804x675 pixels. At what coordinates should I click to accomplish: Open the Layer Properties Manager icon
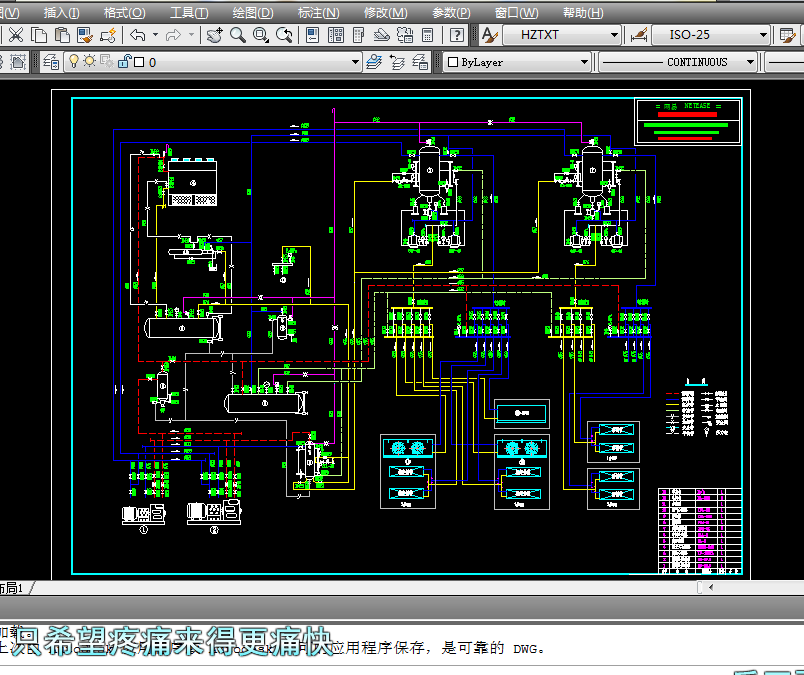(x=51, y=62)
